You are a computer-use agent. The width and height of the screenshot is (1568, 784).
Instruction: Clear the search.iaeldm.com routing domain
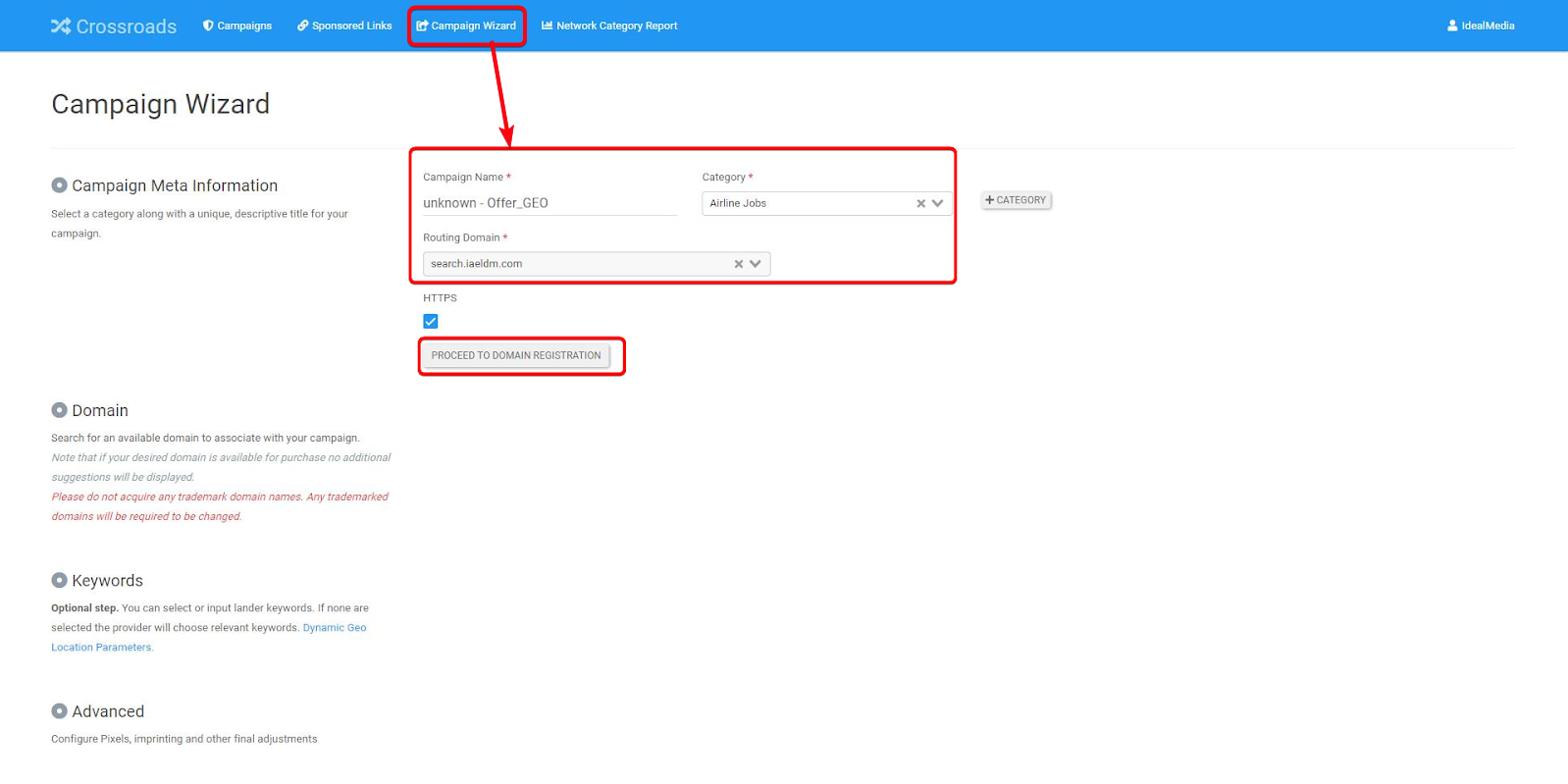[x=739, y=264]
